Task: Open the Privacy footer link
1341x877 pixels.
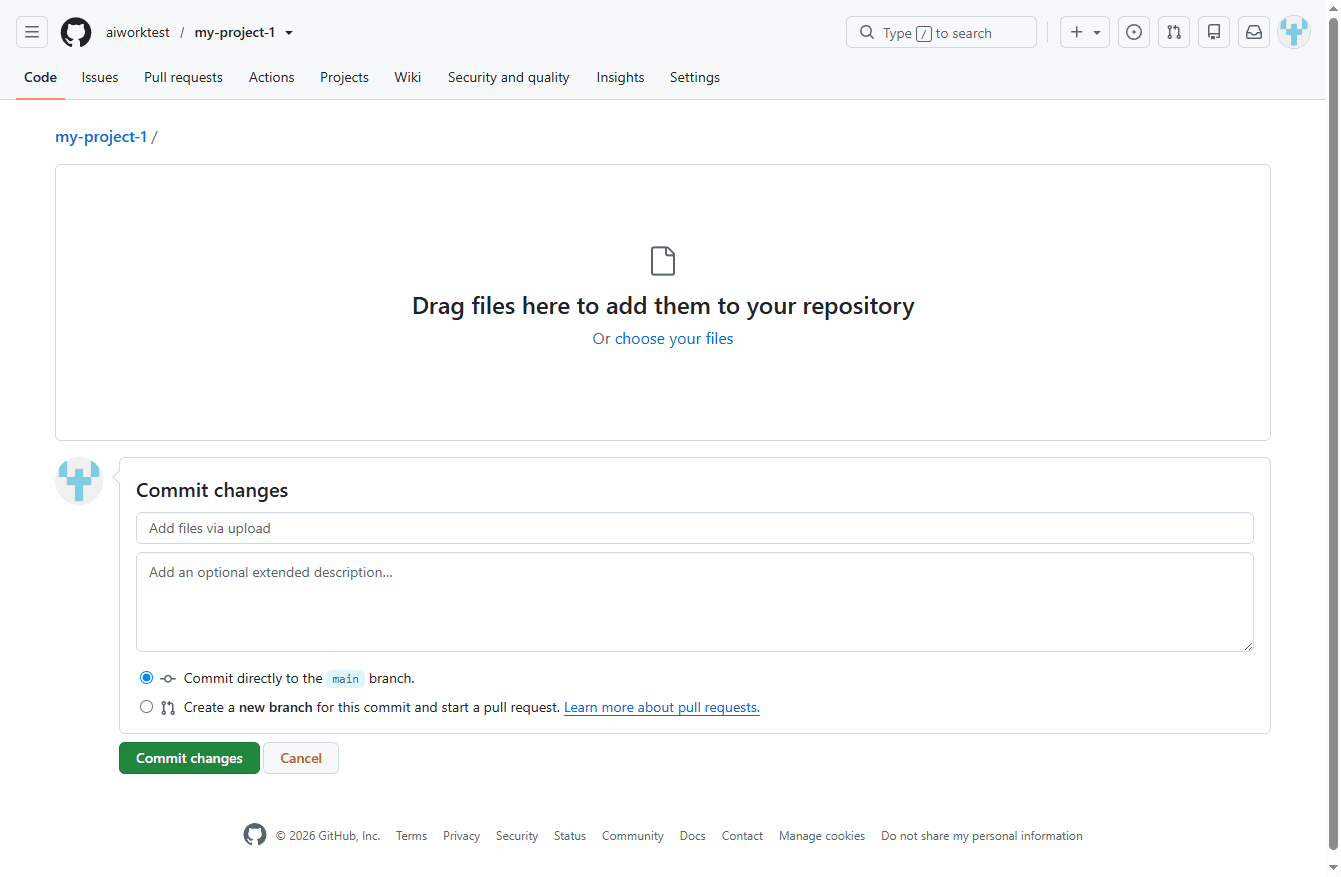Action: [x=461, y=836]
